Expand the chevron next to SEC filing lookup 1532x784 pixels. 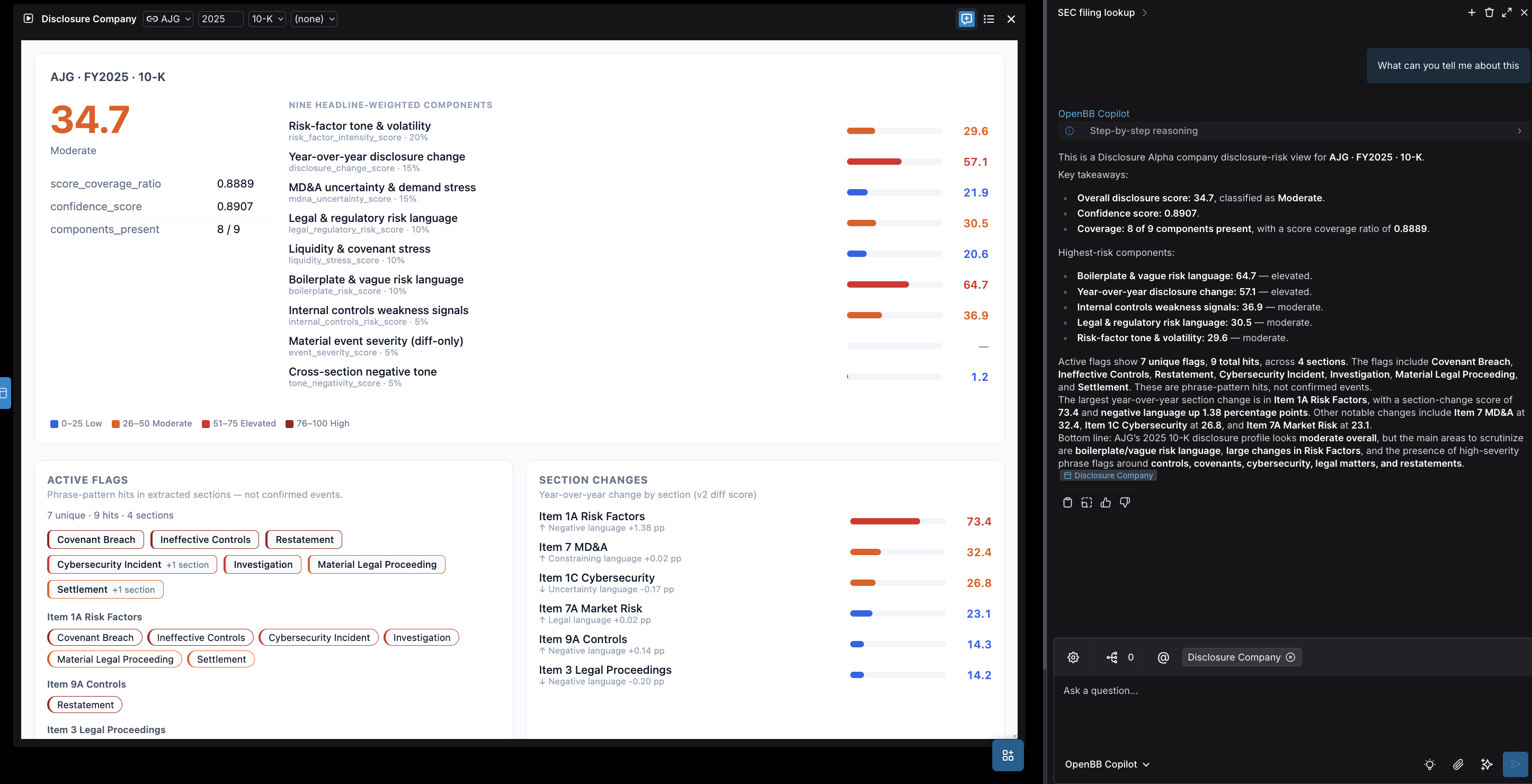(x=1145, y=13)
